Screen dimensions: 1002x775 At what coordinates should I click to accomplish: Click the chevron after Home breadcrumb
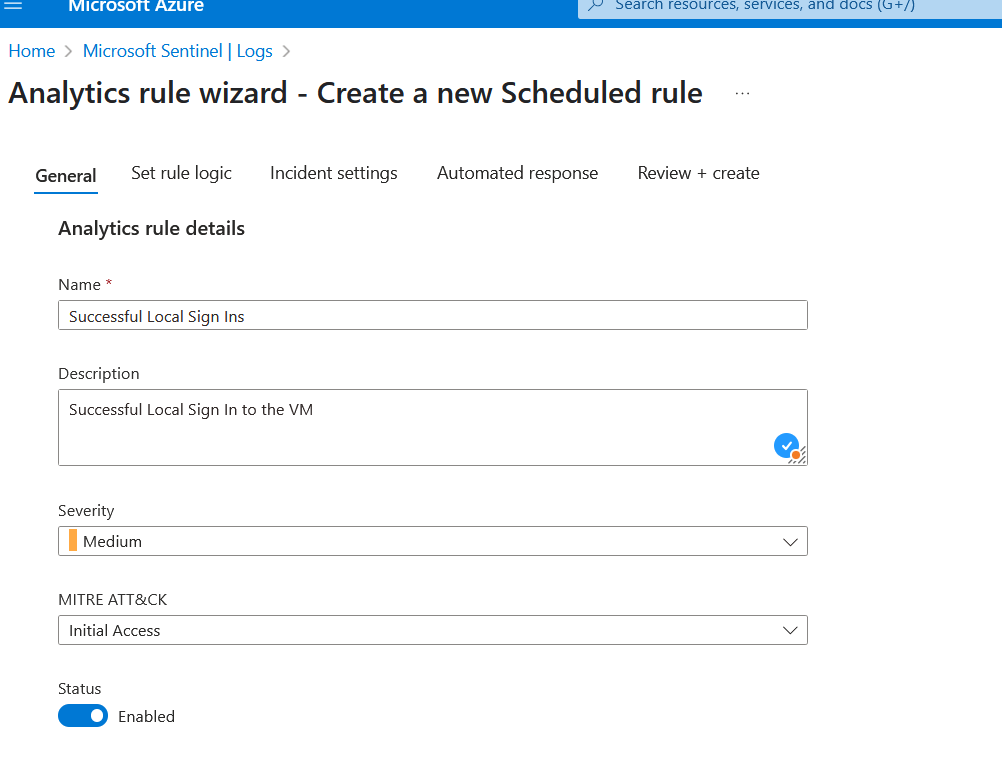(x=68, y=51)
